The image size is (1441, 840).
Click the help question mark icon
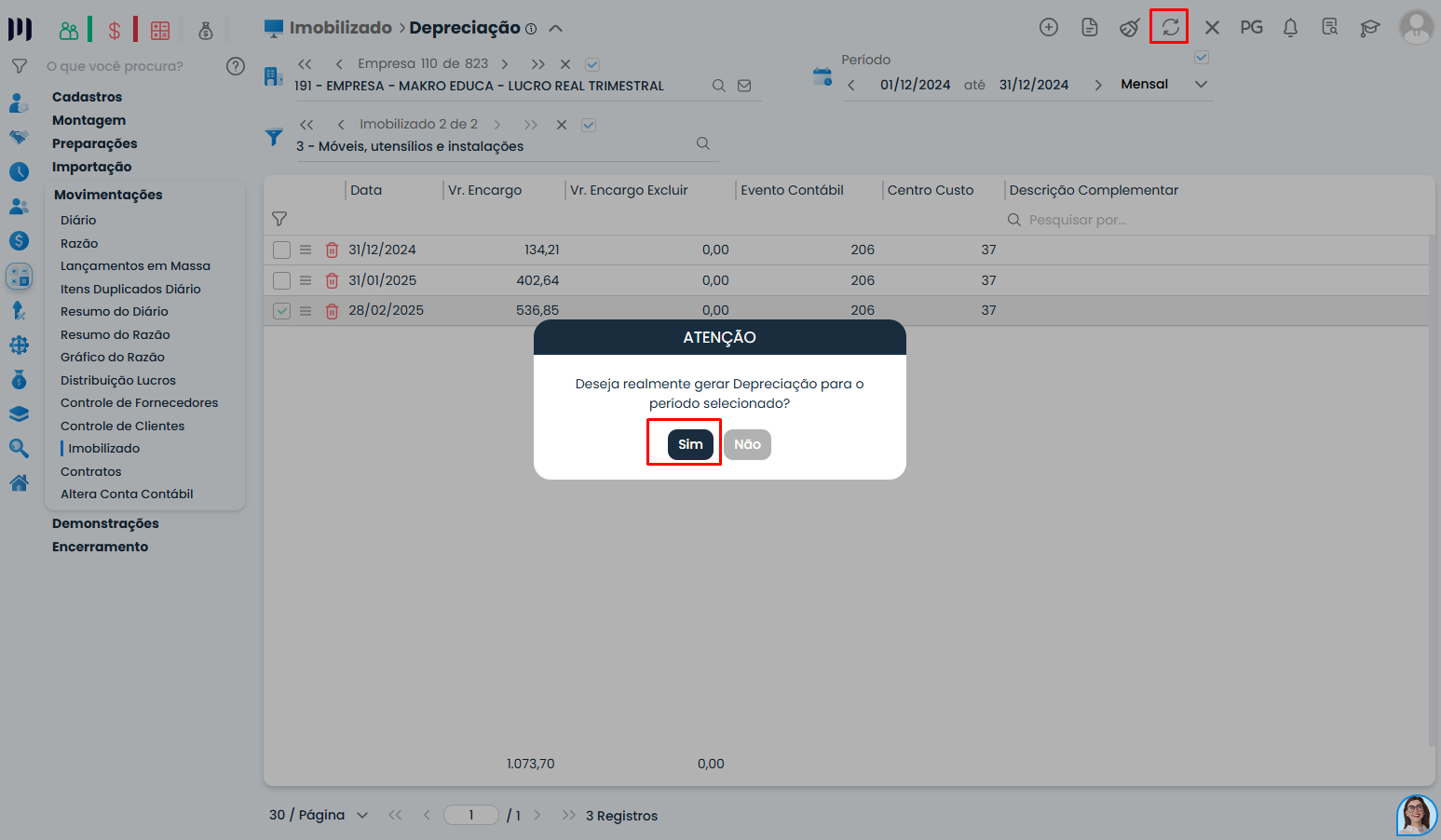point(236,66)
